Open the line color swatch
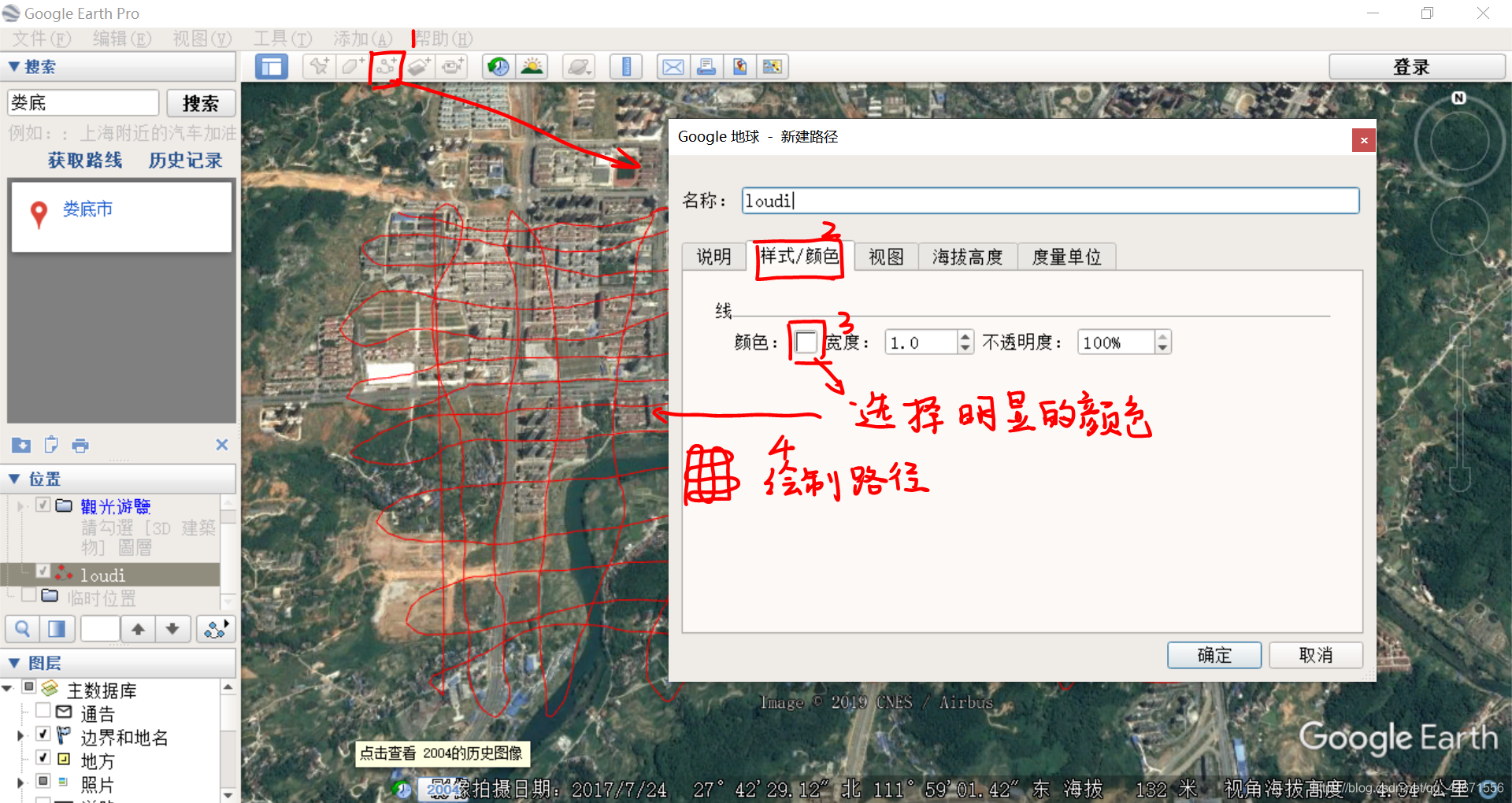1512x803 pixels. (x=806, y=342)
